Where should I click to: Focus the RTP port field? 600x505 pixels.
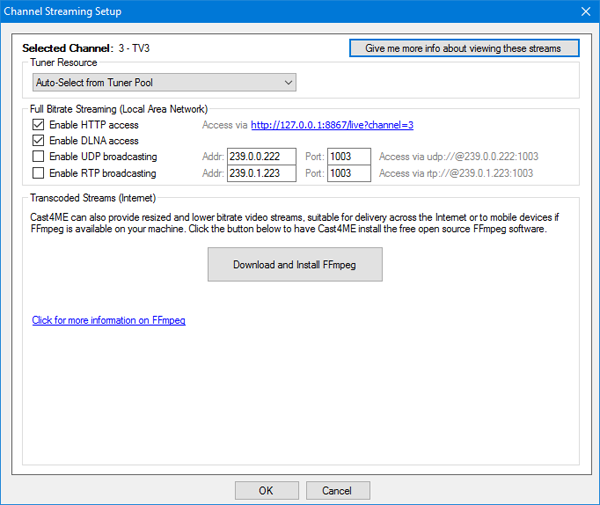click(349, 173)
